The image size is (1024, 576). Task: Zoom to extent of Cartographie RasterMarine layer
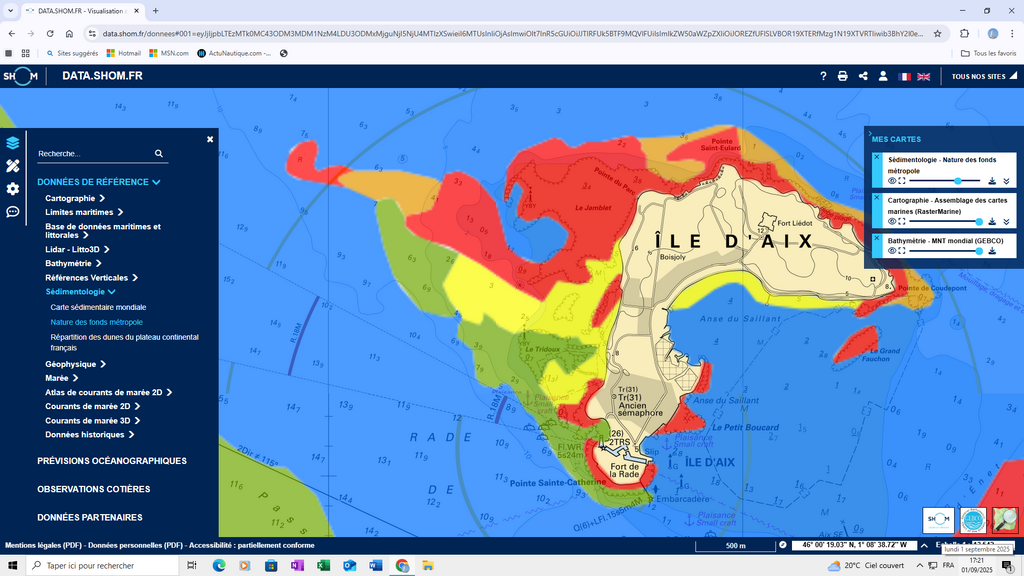pos(902,221)
